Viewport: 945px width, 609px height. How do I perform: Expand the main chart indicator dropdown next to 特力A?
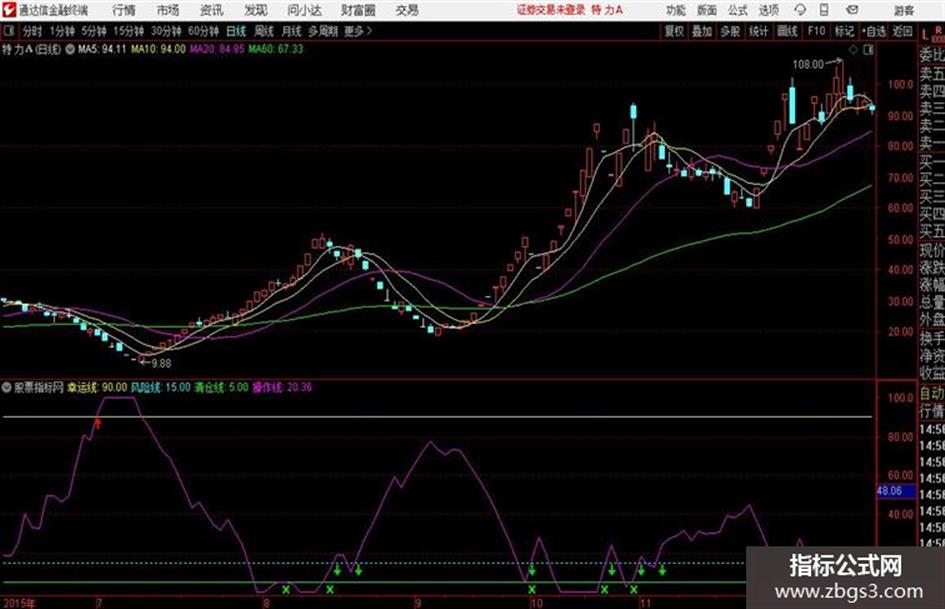coord(70,49)
